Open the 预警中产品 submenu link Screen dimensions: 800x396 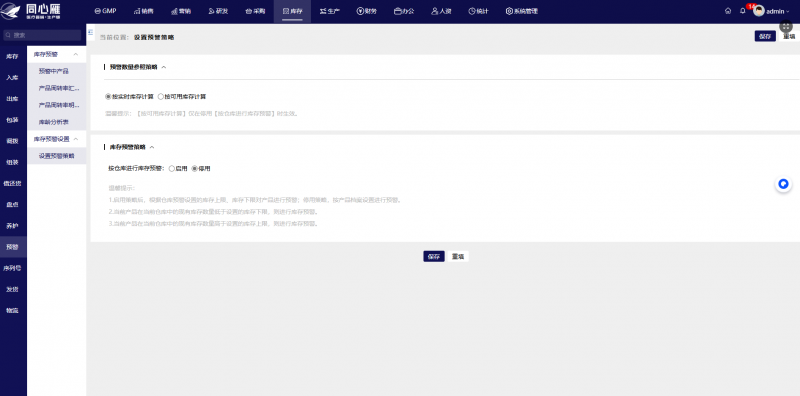(x=54, y=71)
